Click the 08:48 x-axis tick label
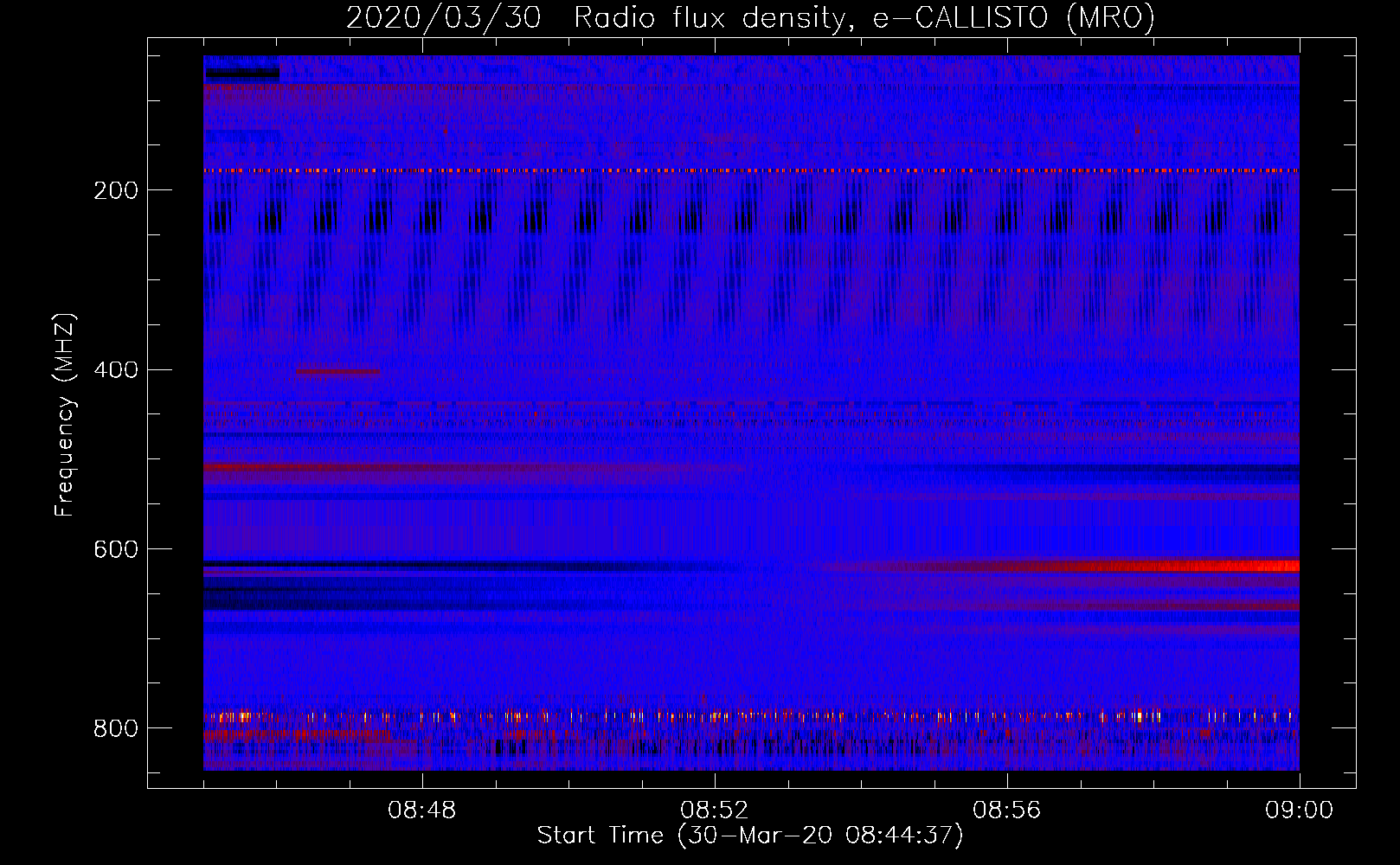This screenshot has width=1400, height=865. pos(422,811)
